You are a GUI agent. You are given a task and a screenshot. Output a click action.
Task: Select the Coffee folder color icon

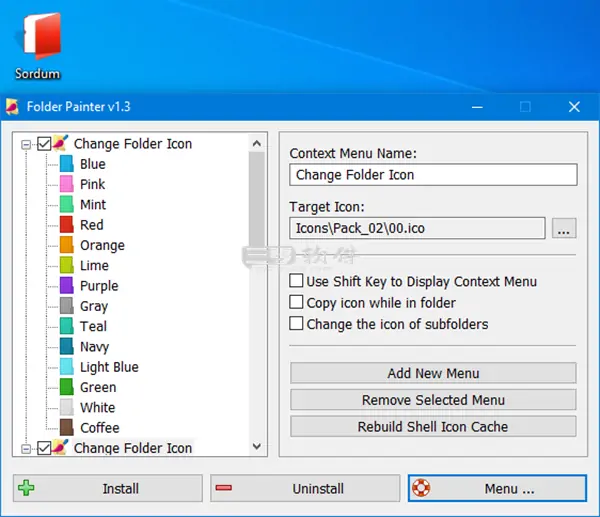click(67, 427)
